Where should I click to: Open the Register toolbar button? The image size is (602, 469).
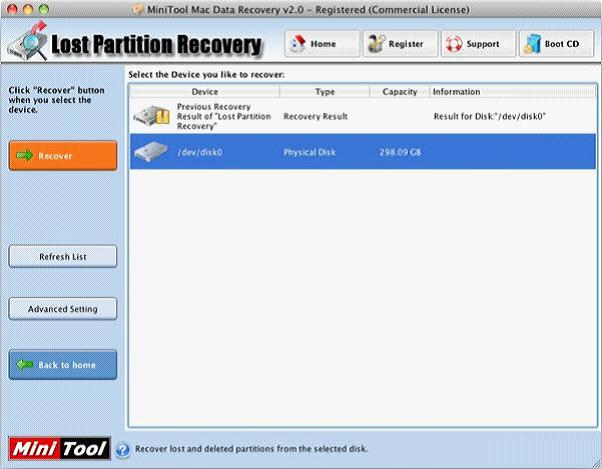[400, 44]
